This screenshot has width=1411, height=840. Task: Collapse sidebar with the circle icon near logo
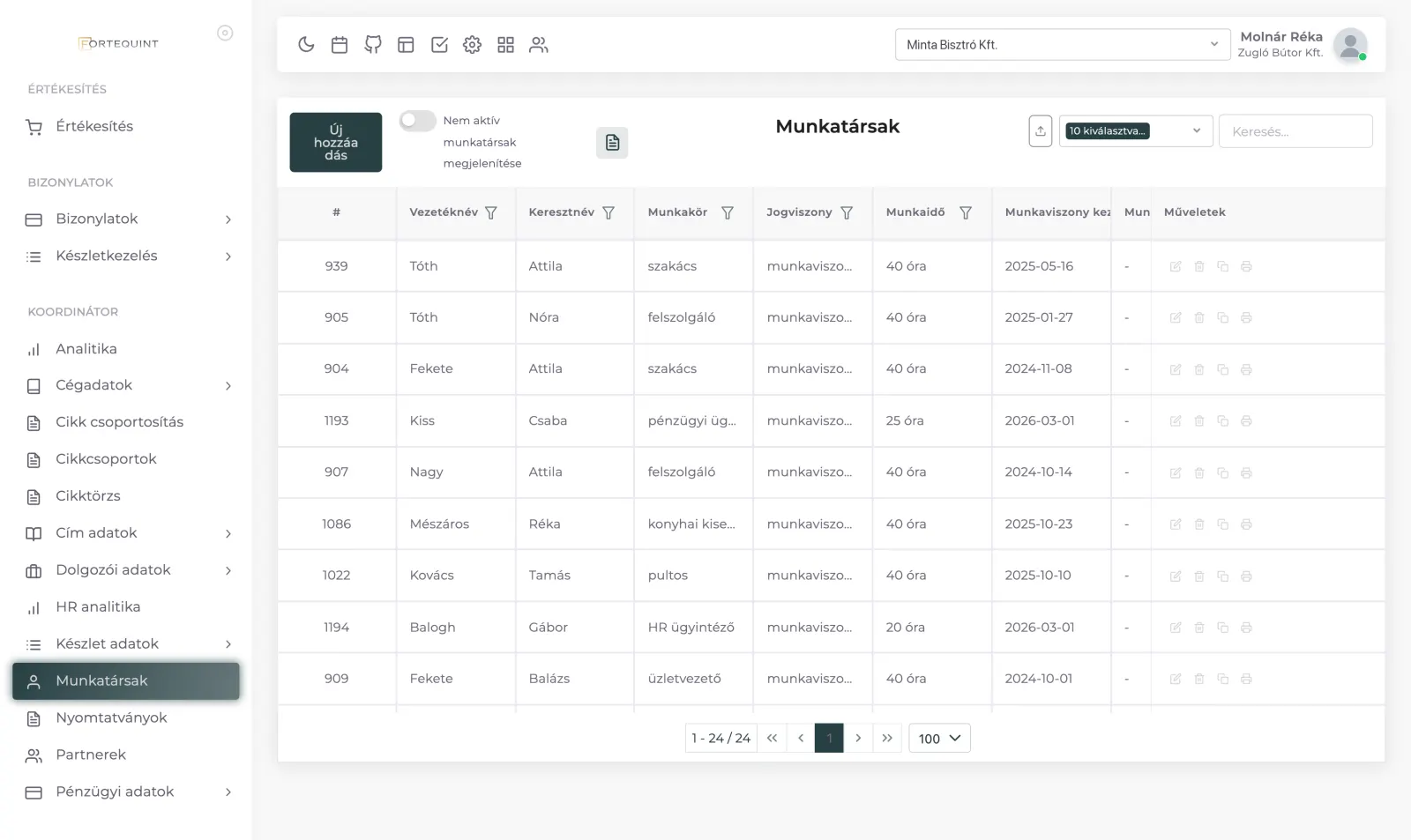(x=225, y=33)
